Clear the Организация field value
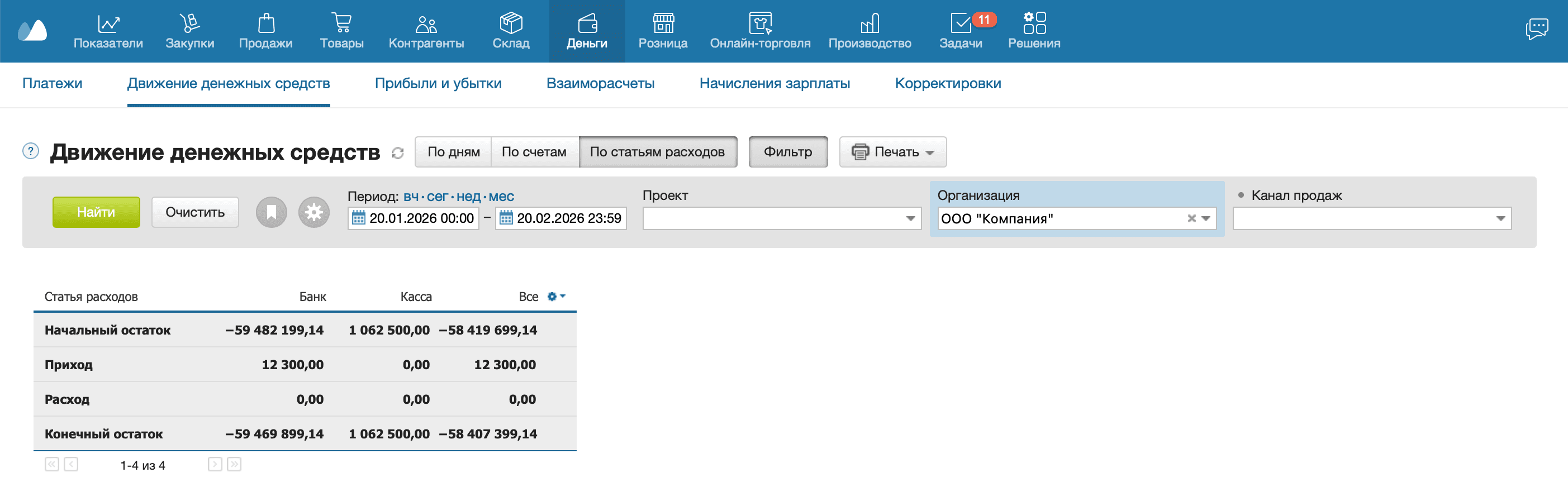The width and height of the screenshot is (1568, 487). click(1192, 218)
